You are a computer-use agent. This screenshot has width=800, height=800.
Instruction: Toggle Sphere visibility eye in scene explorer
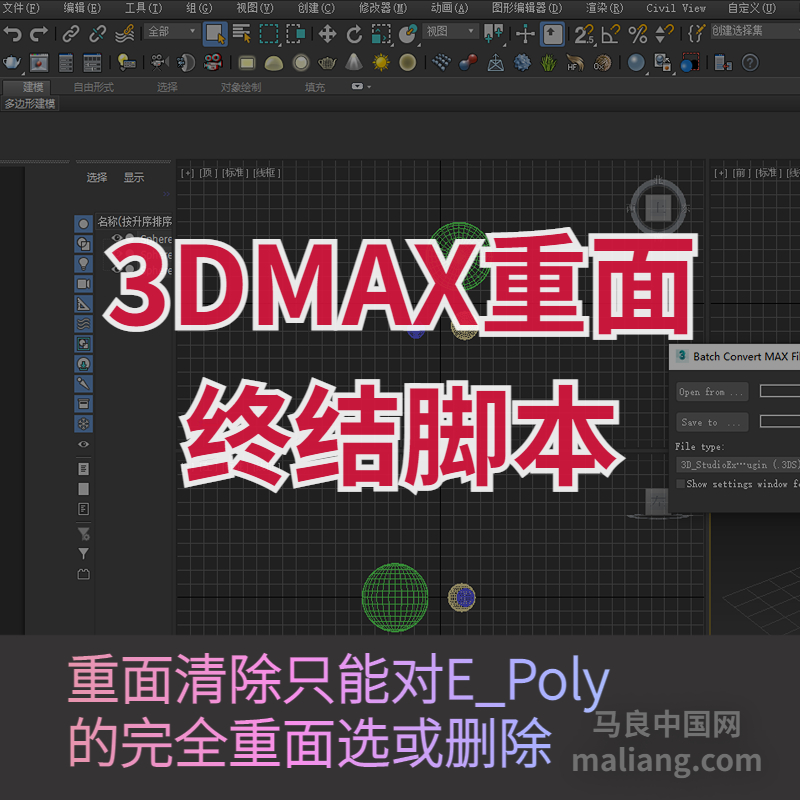tap(116, 238)
